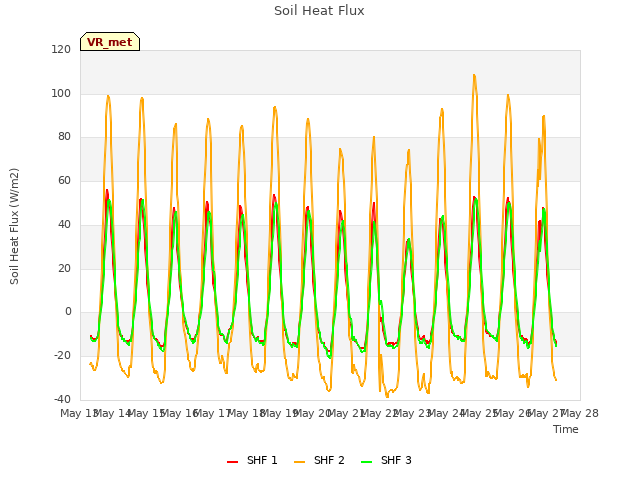
Task: Click the Soil Heat Flux (W/m2) axis title
Action: 14,226
